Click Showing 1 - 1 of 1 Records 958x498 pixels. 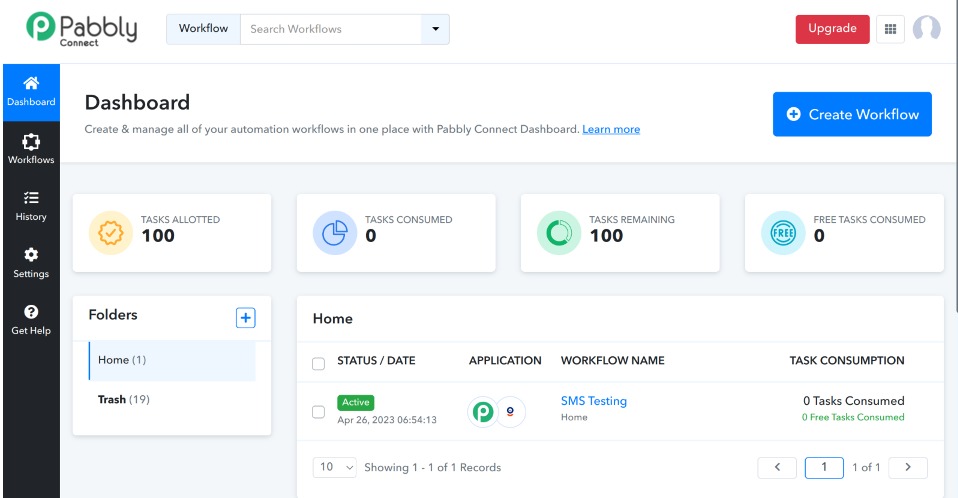click(x=433, y=467)
